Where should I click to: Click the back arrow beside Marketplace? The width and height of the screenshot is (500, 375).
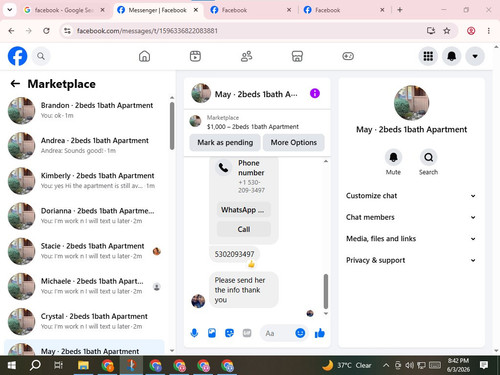[15, 83]
